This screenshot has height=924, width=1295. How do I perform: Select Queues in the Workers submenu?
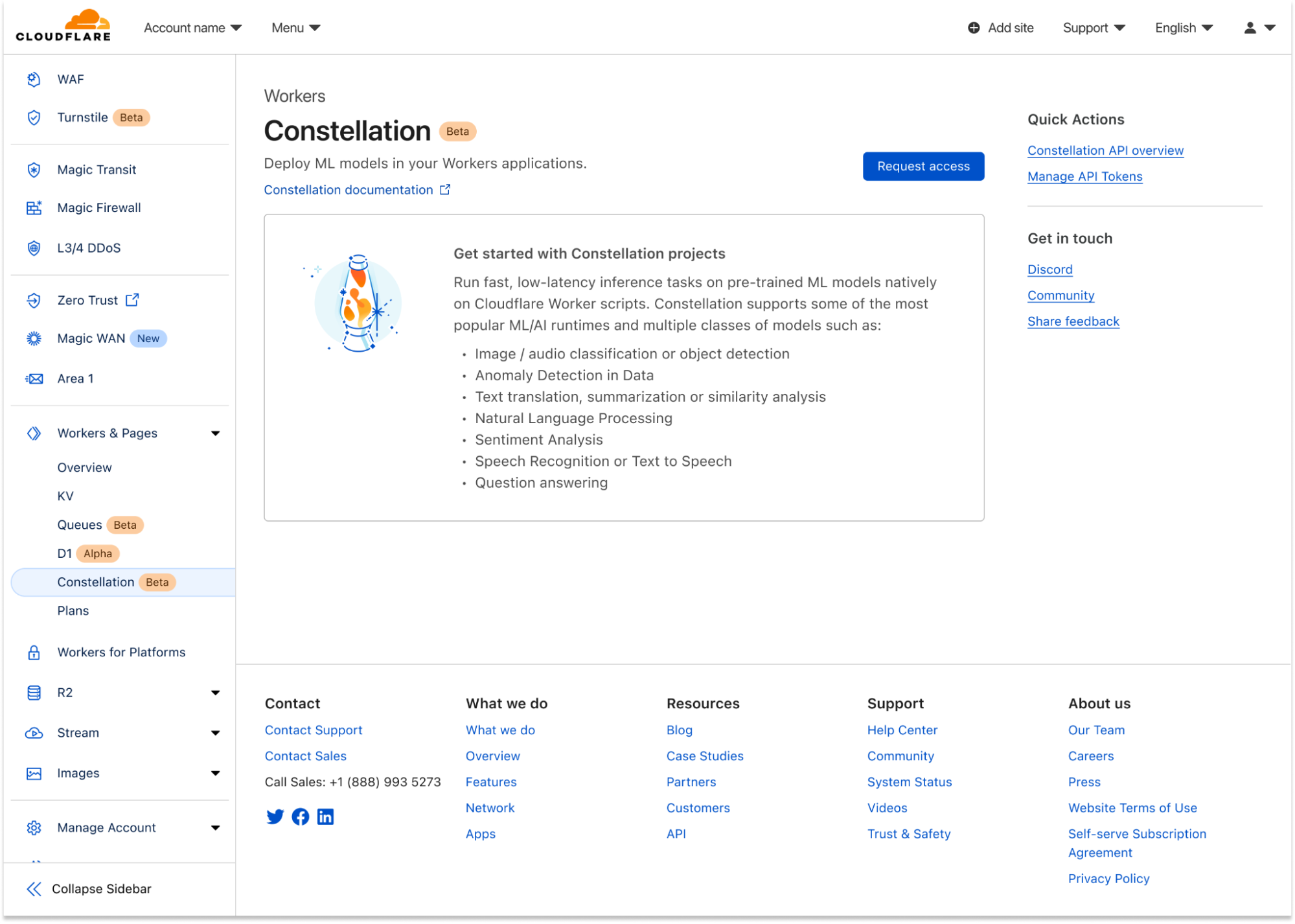pos(80,525)
